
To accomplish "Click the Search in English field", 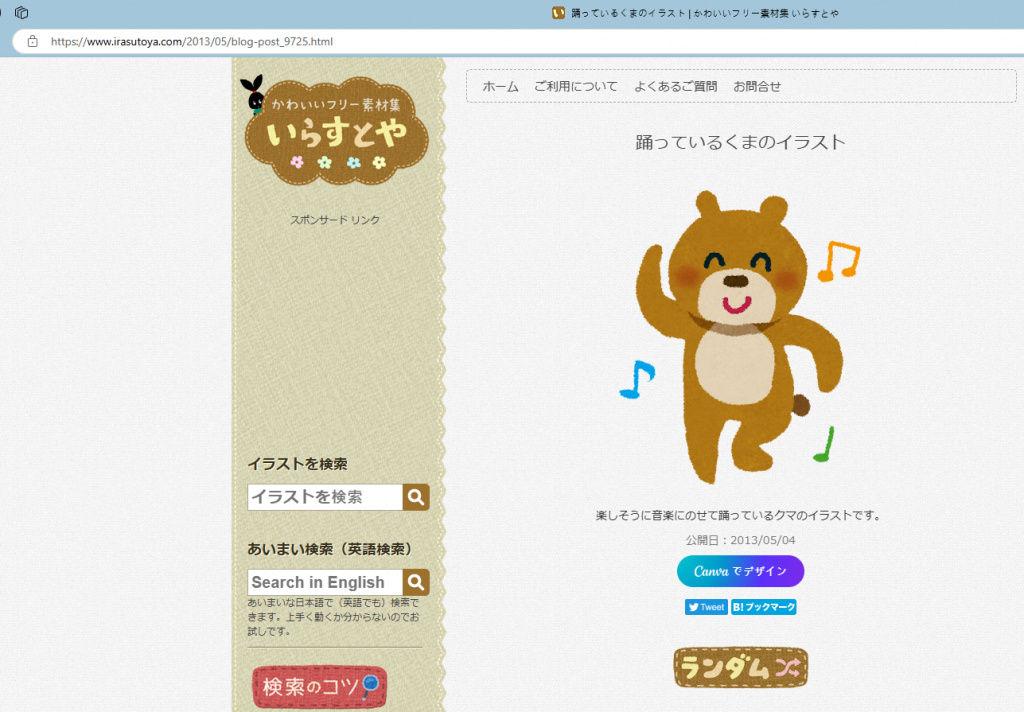I will 325,582.
